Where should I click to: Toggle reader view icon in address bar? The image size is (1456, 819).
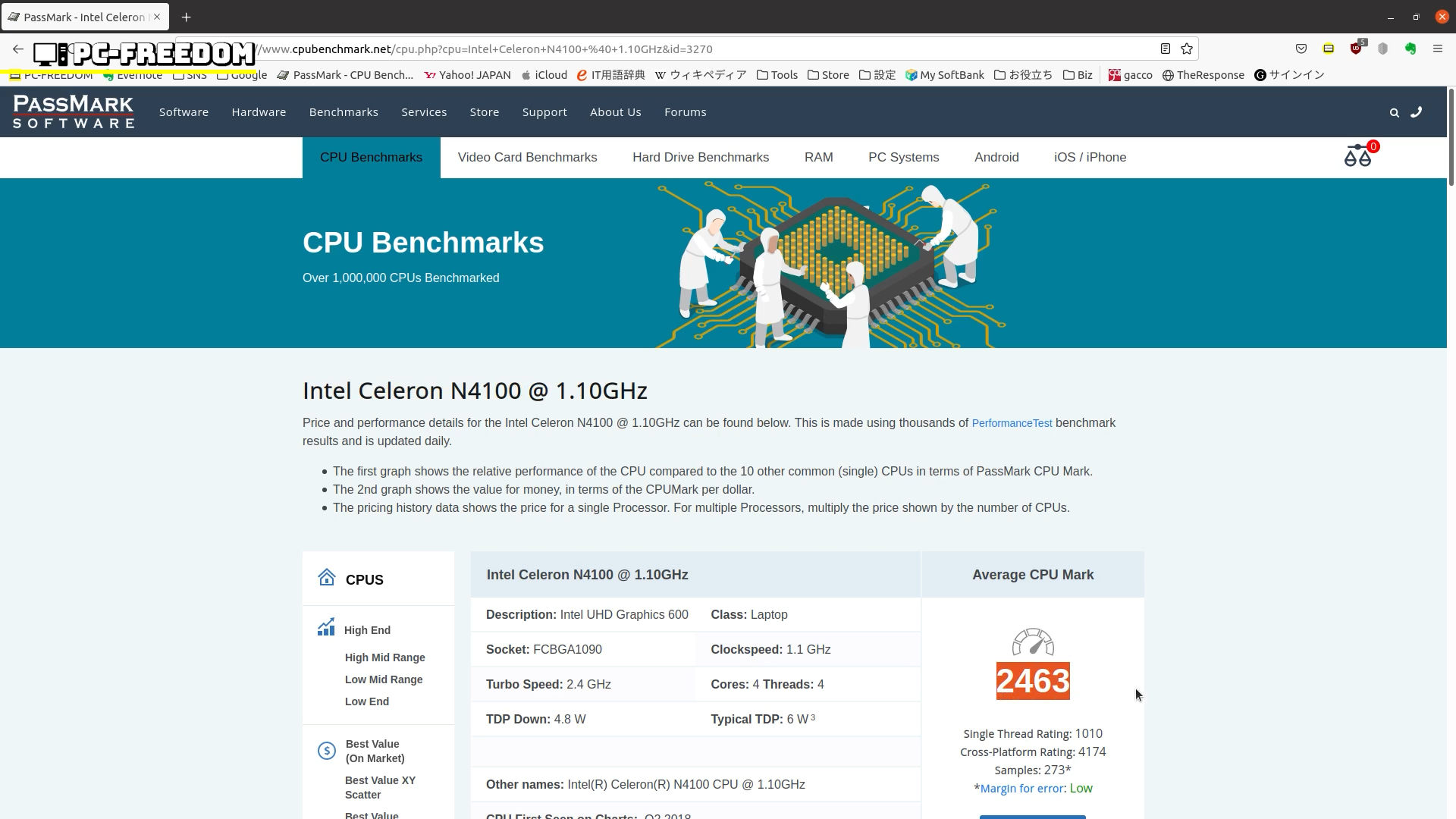coord(1166,49)
